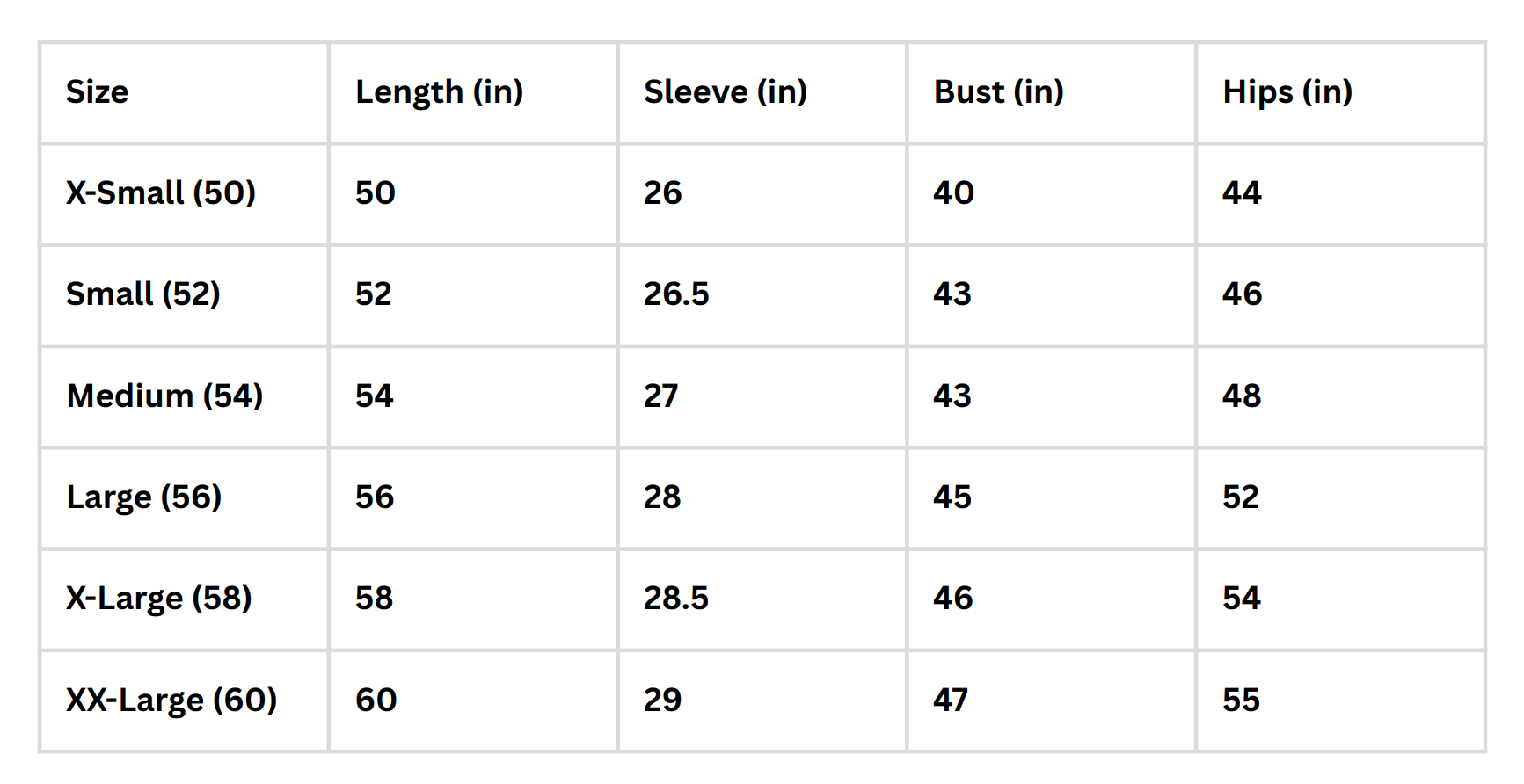Click sleeve value 28.5 for X-Large

coord(676,599)
